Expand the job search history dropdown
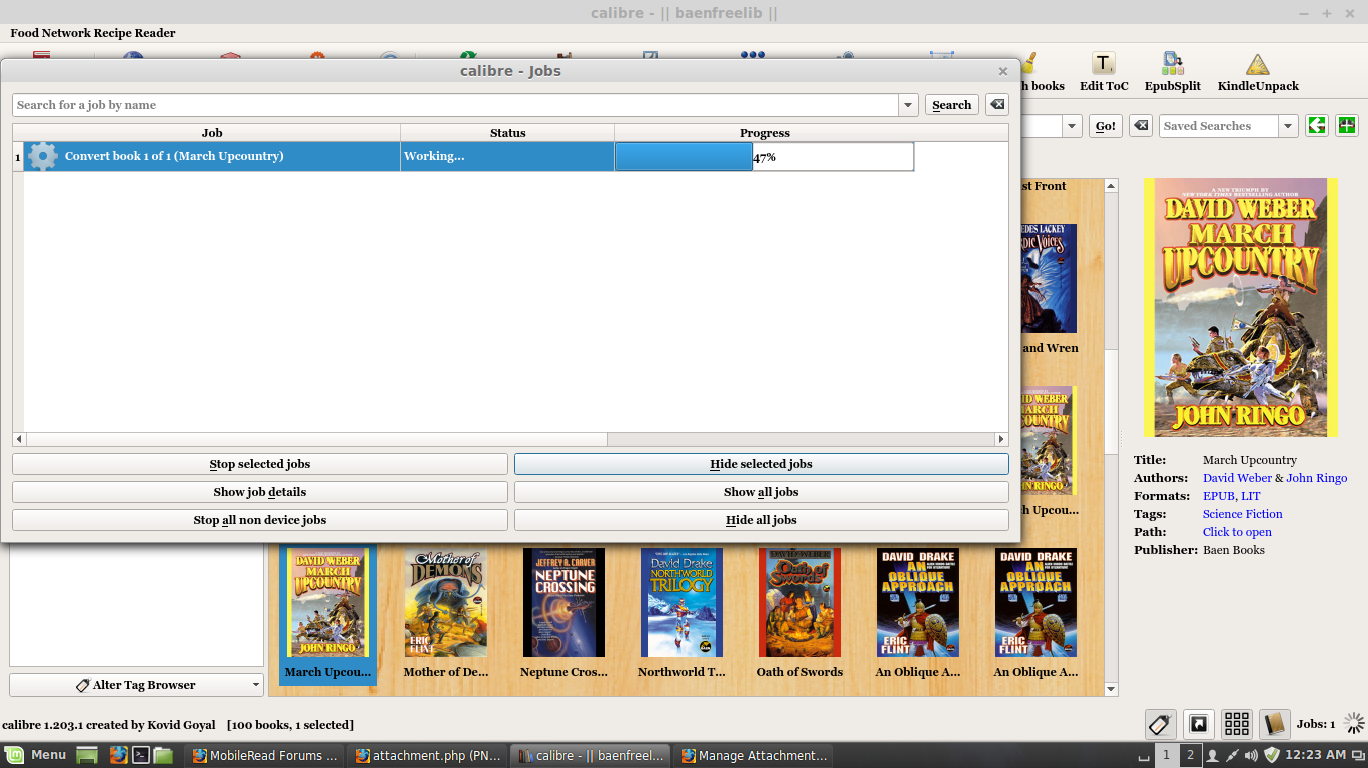 908,105
